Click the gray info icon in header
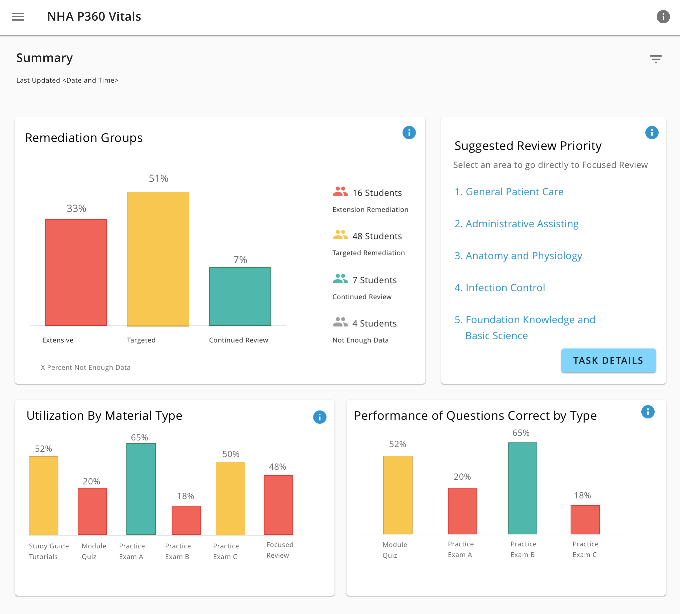 tap(663, 16)
